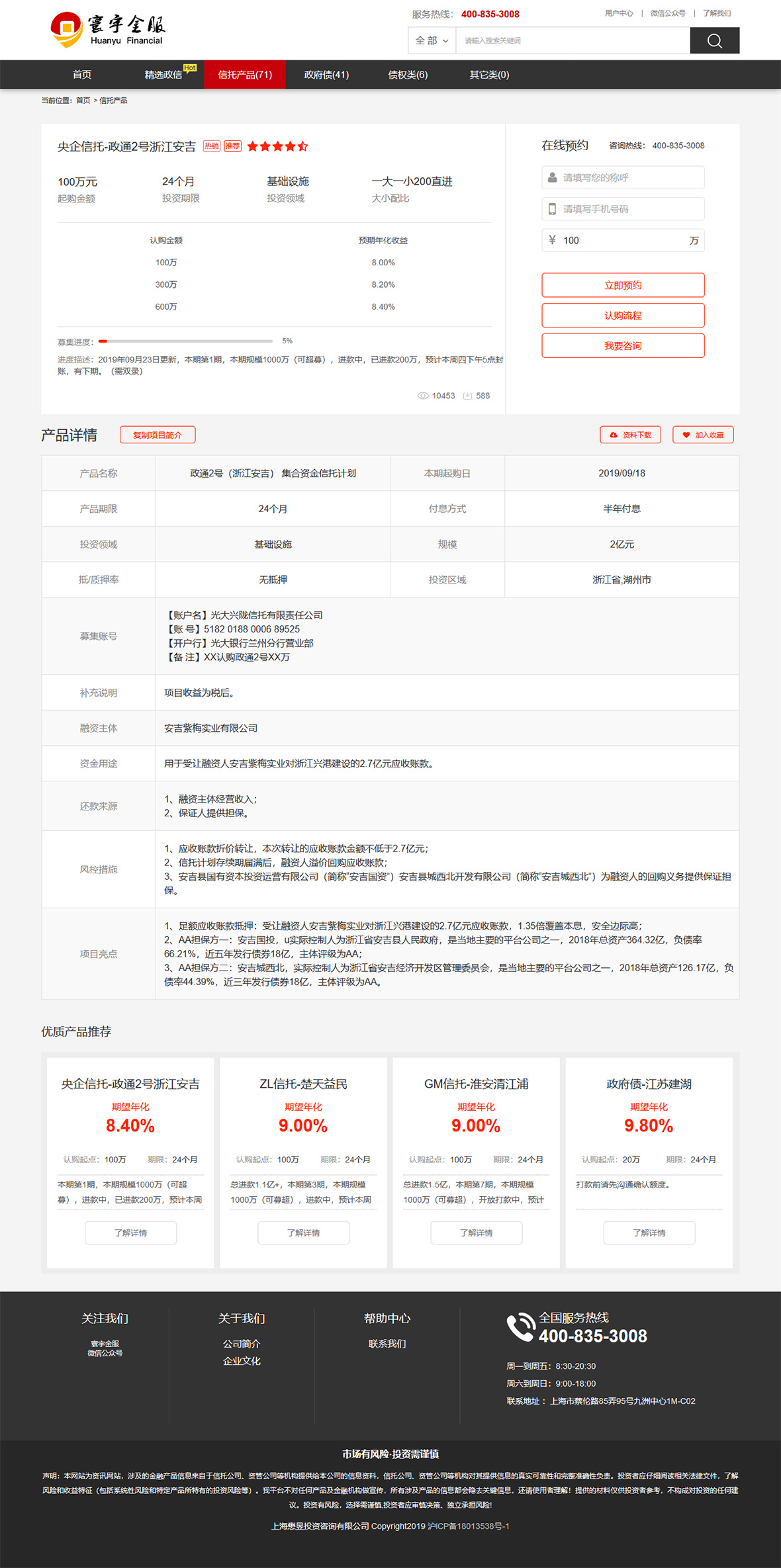Click the 认购流程 button
The image size is (781, 1568).
[x=623, y=316]
